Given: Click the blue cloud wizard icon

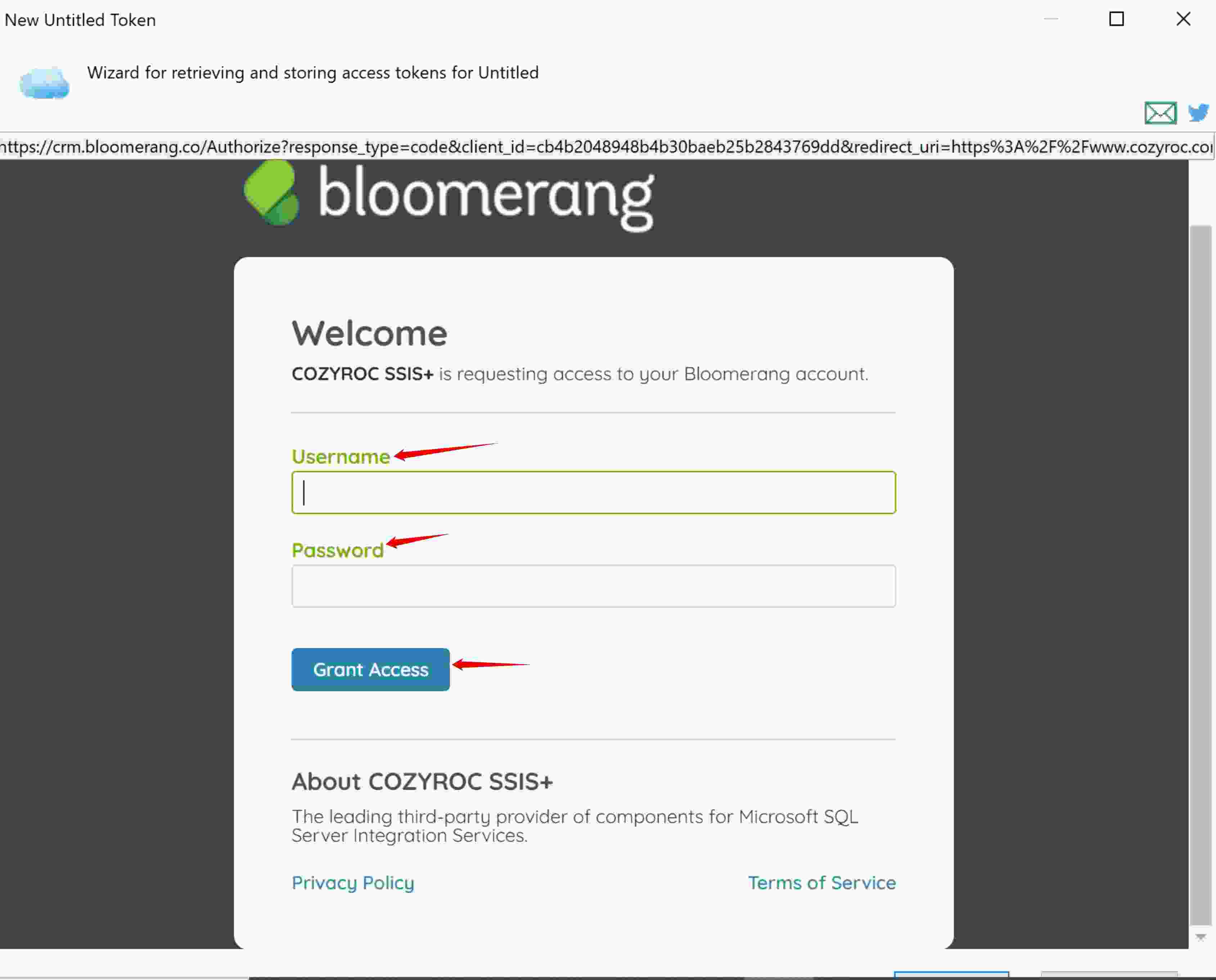Looking at the screenshot, I should [x=45, y=83].
